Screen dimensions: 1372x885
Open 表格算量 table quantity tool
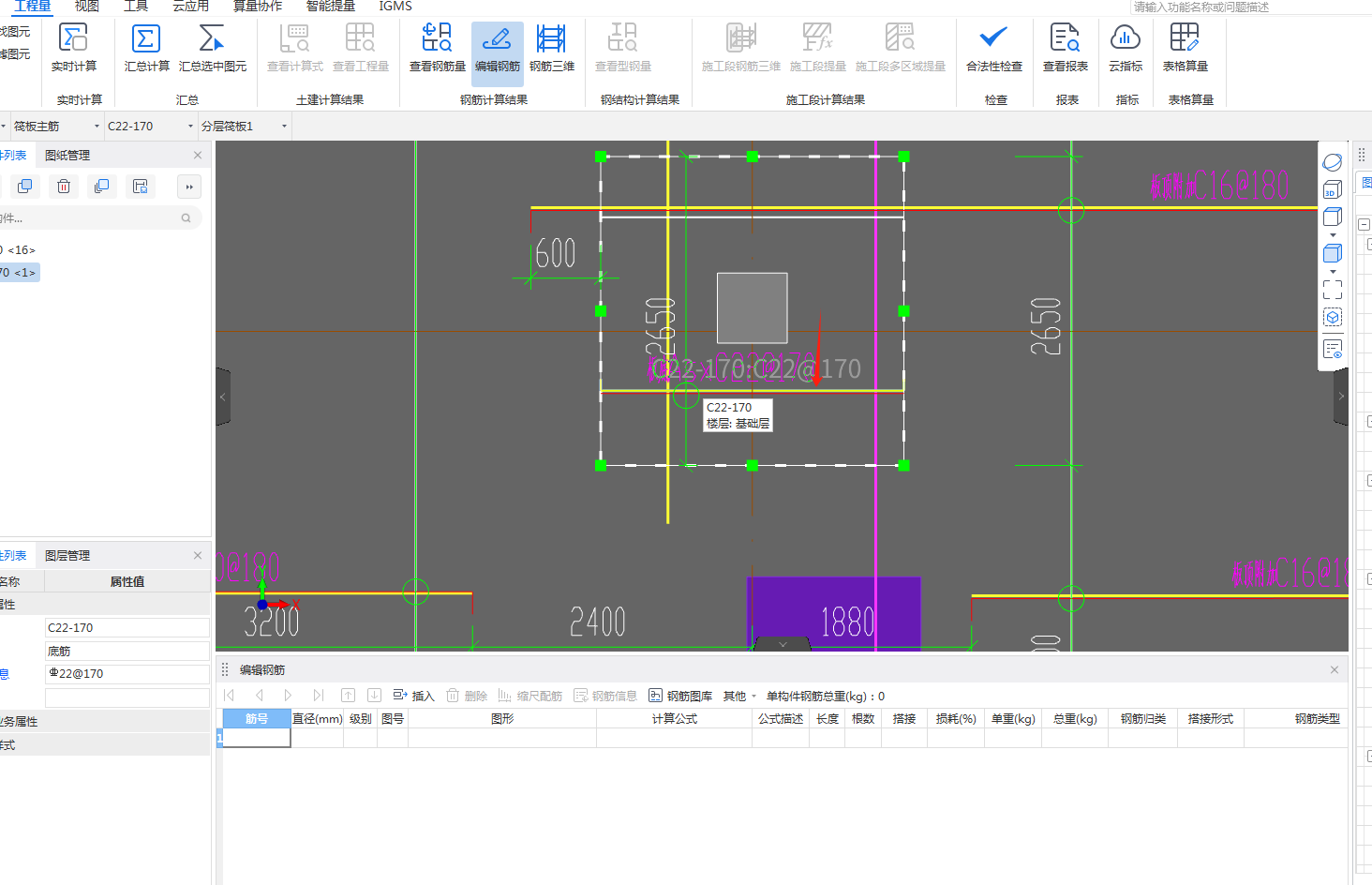[x=1185, y=47]
